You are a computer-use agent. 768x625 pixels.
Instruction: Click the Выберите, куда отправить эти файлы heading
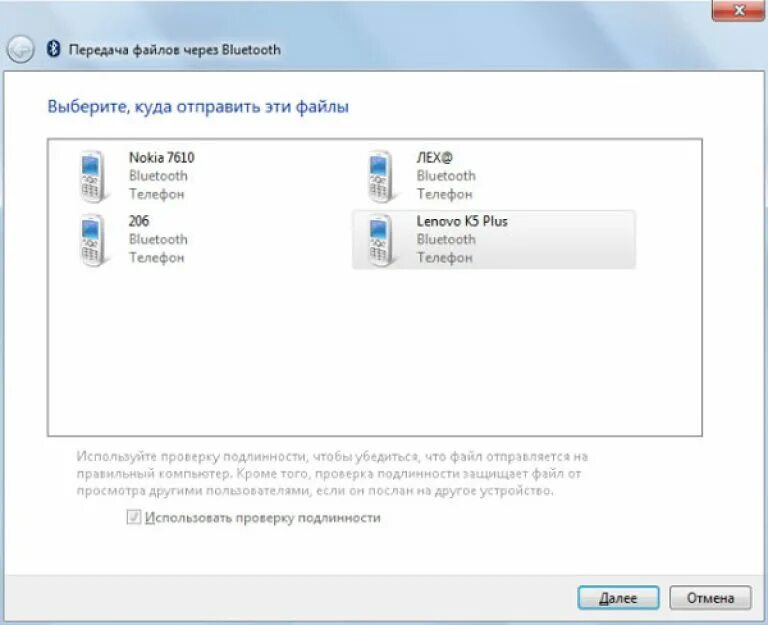[x=198, y=106]
